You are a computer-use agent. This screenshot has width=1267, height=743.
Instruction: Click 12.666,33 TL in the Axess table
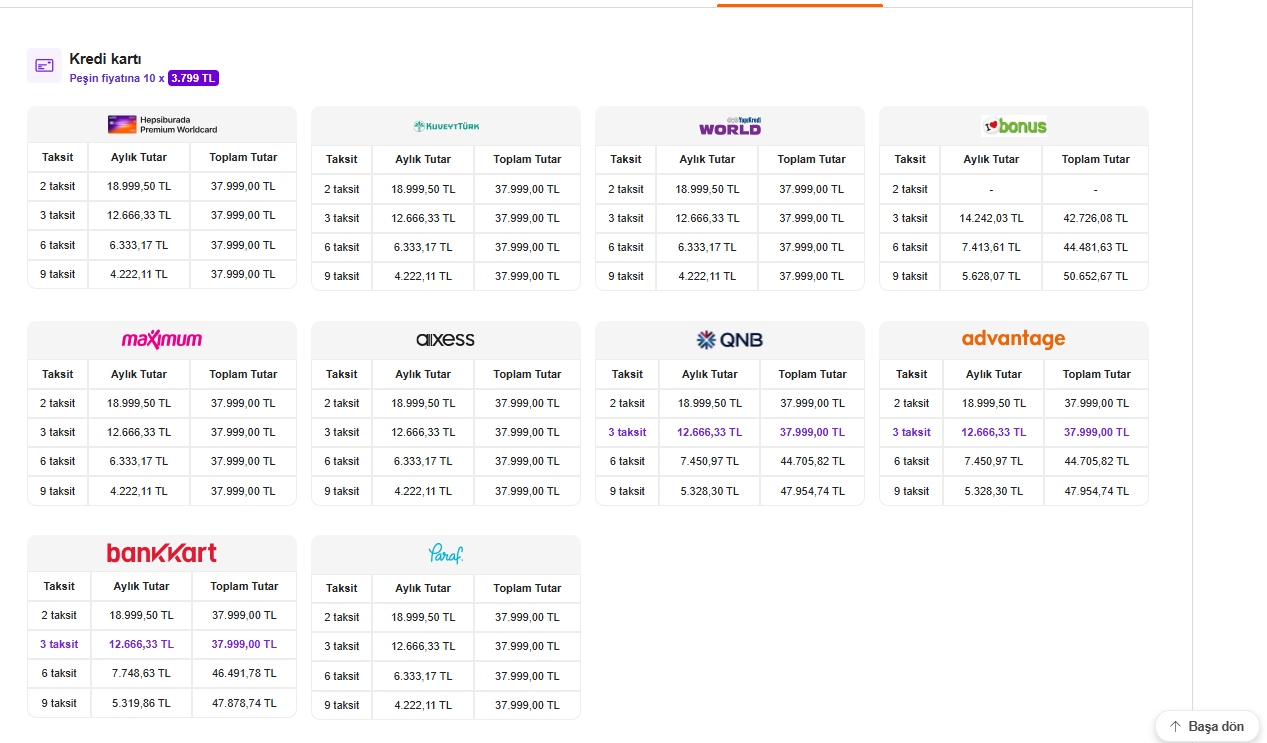tap(423, 432)
